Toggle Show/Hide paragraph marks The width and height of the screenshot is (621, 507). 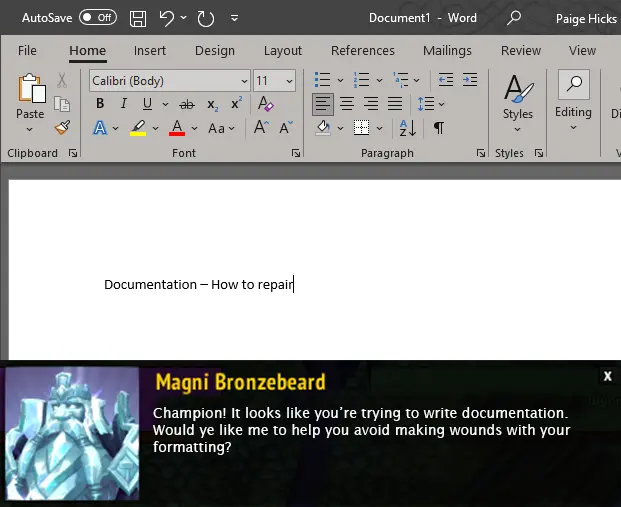click(x=438, y=128)
